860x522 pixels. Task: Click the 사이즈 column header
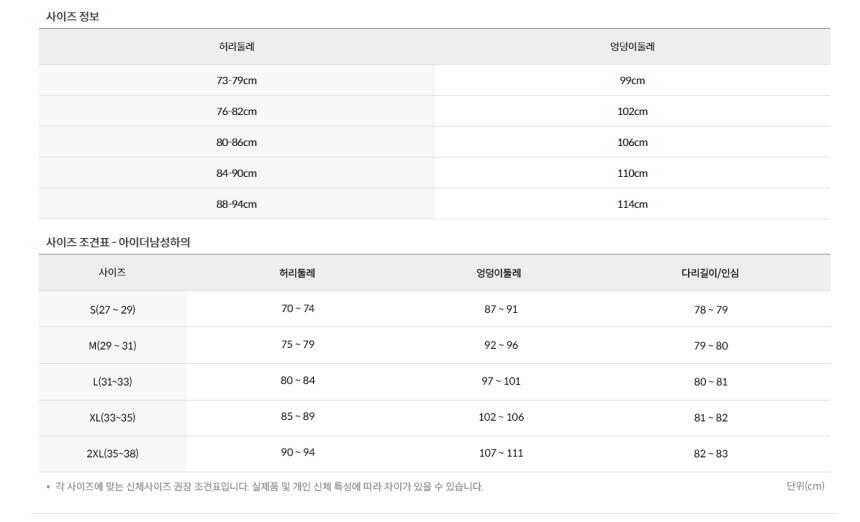click(112, 272)
